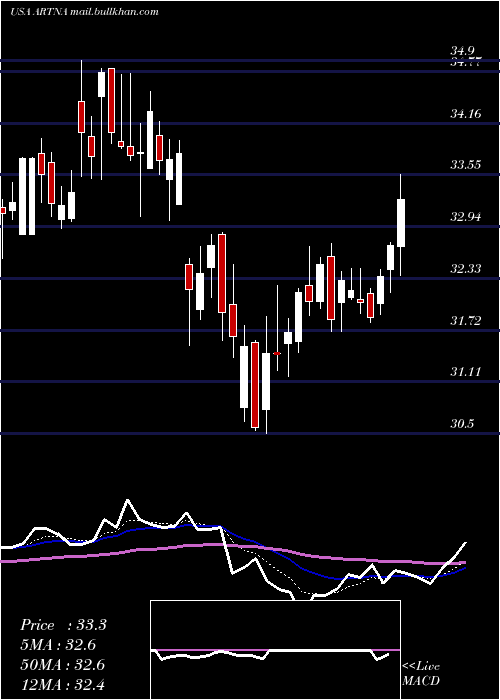The height and width of the screenshot is (700, 500).
Task: Click the '50MA : 32.6' readout
Action: (63, 665)
